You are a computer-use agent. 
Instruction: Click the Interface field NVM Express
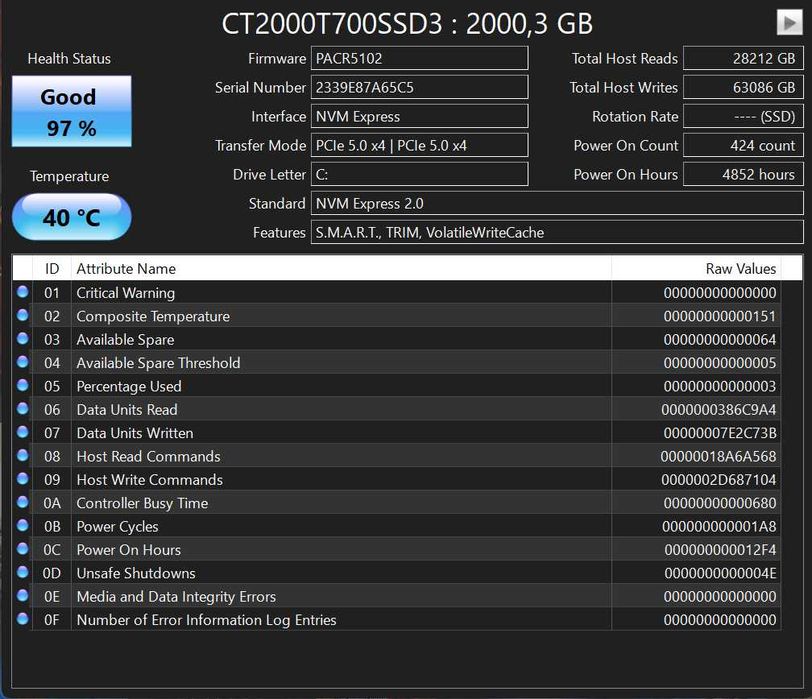419,116
